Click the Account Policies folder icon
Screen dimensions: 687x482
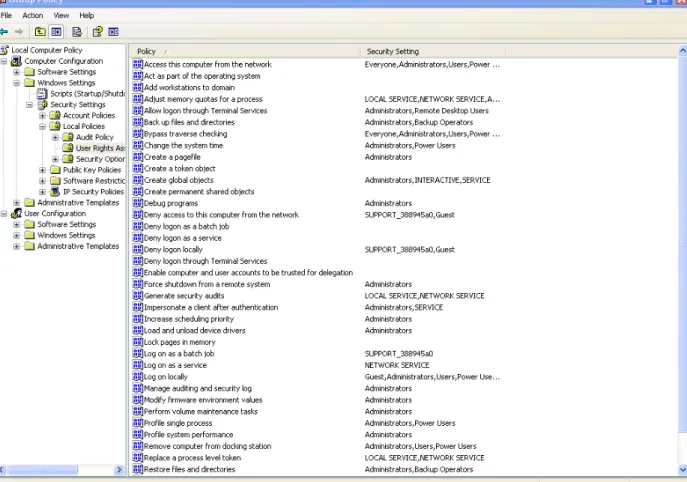(x=55, y=115)
